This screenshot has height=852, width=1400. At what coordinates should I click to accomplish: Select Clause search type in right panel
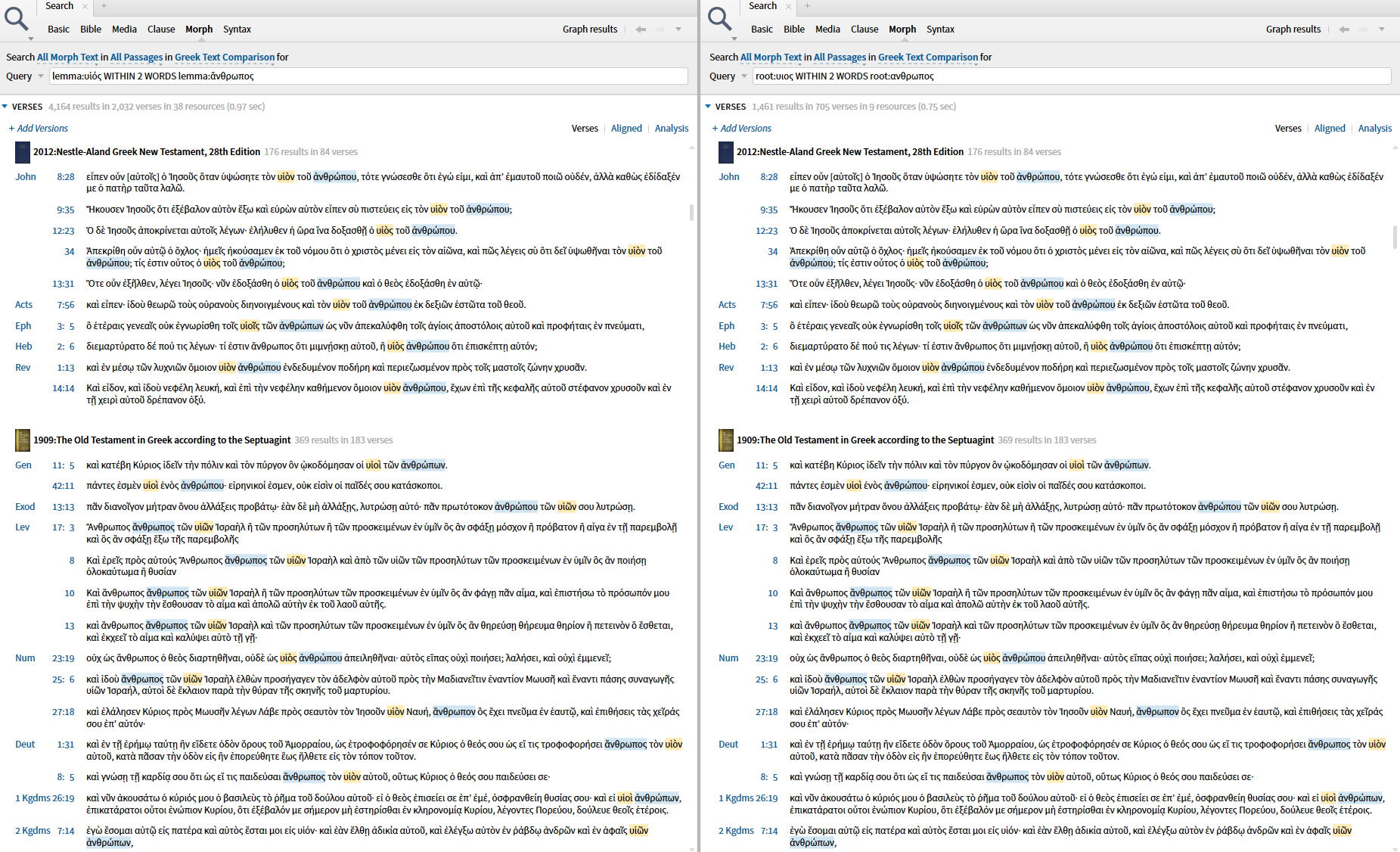tap(865, 30)
